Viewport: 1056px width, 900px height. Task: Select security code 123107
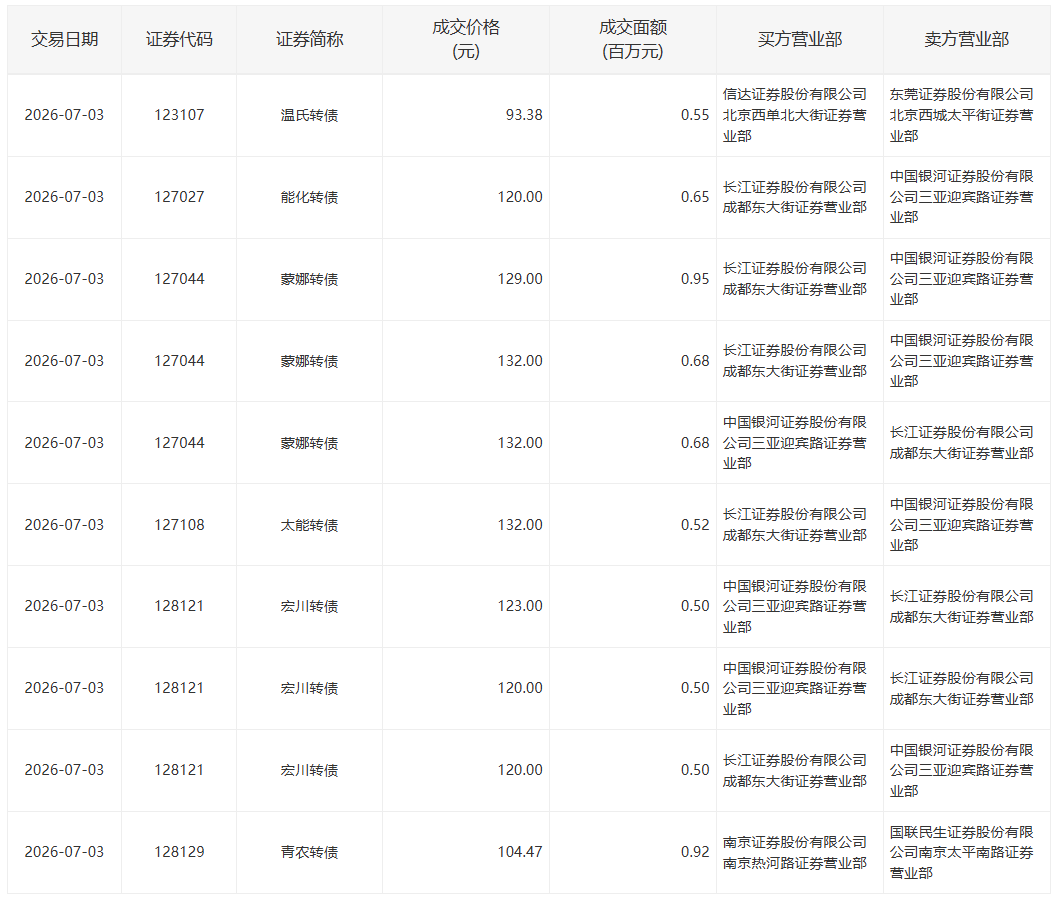pos(179,115)
